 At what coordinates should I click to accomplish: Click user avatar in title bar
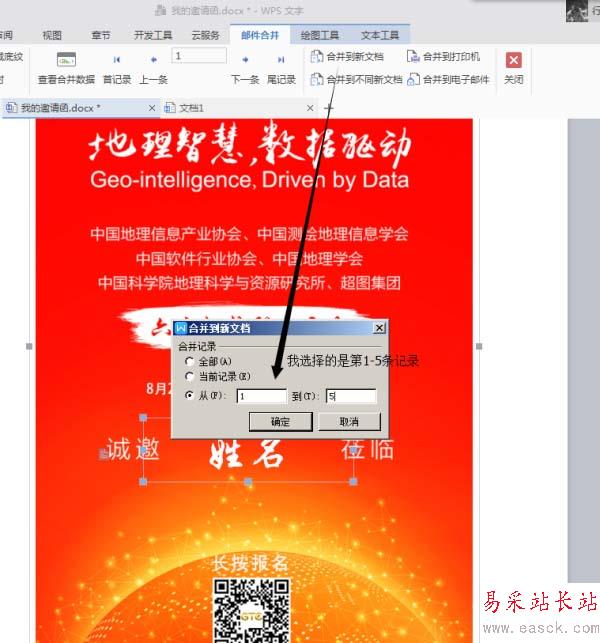tap(577, 10)
